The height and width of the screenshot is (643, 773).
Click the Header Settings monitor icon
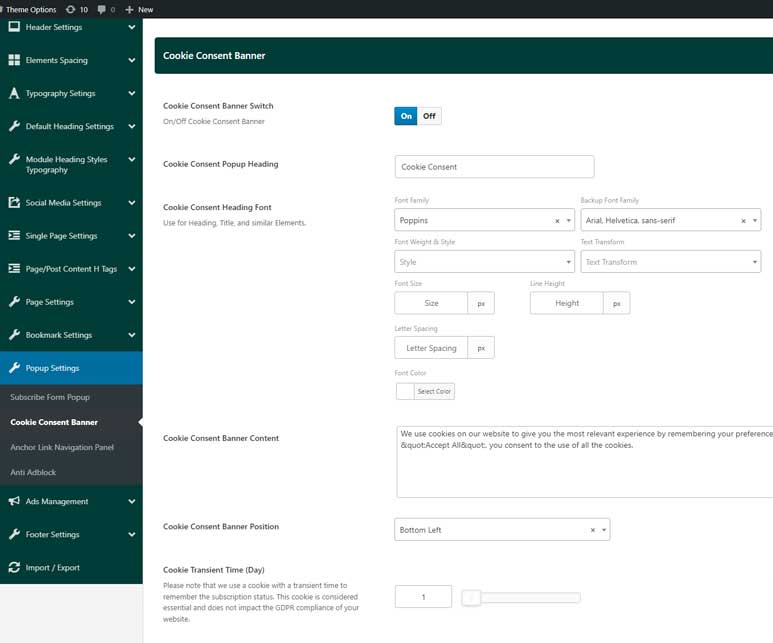(x=14, y=27)
